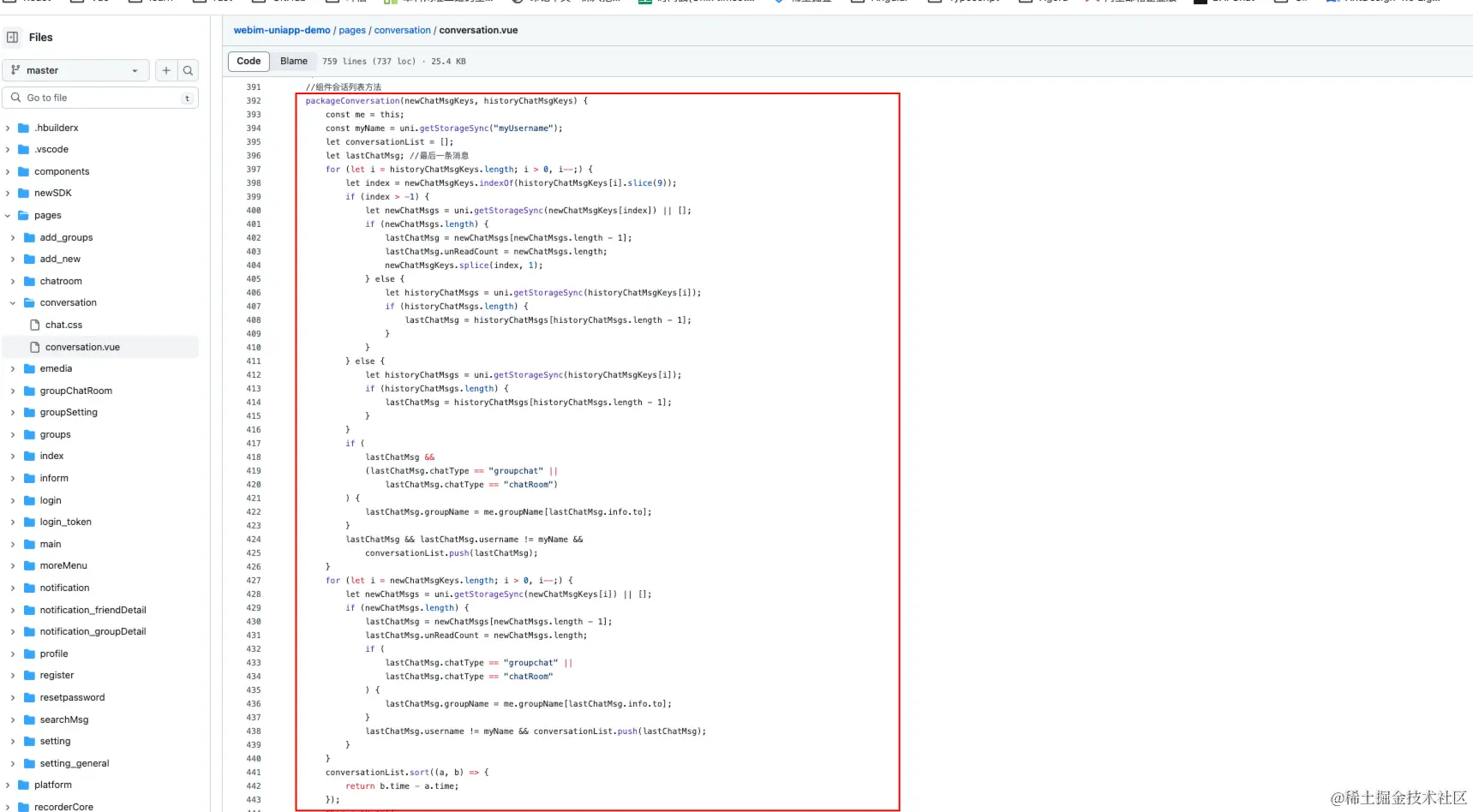Click the components folder icon
This screenshot has width=1473, height=812.
(24, 171)
